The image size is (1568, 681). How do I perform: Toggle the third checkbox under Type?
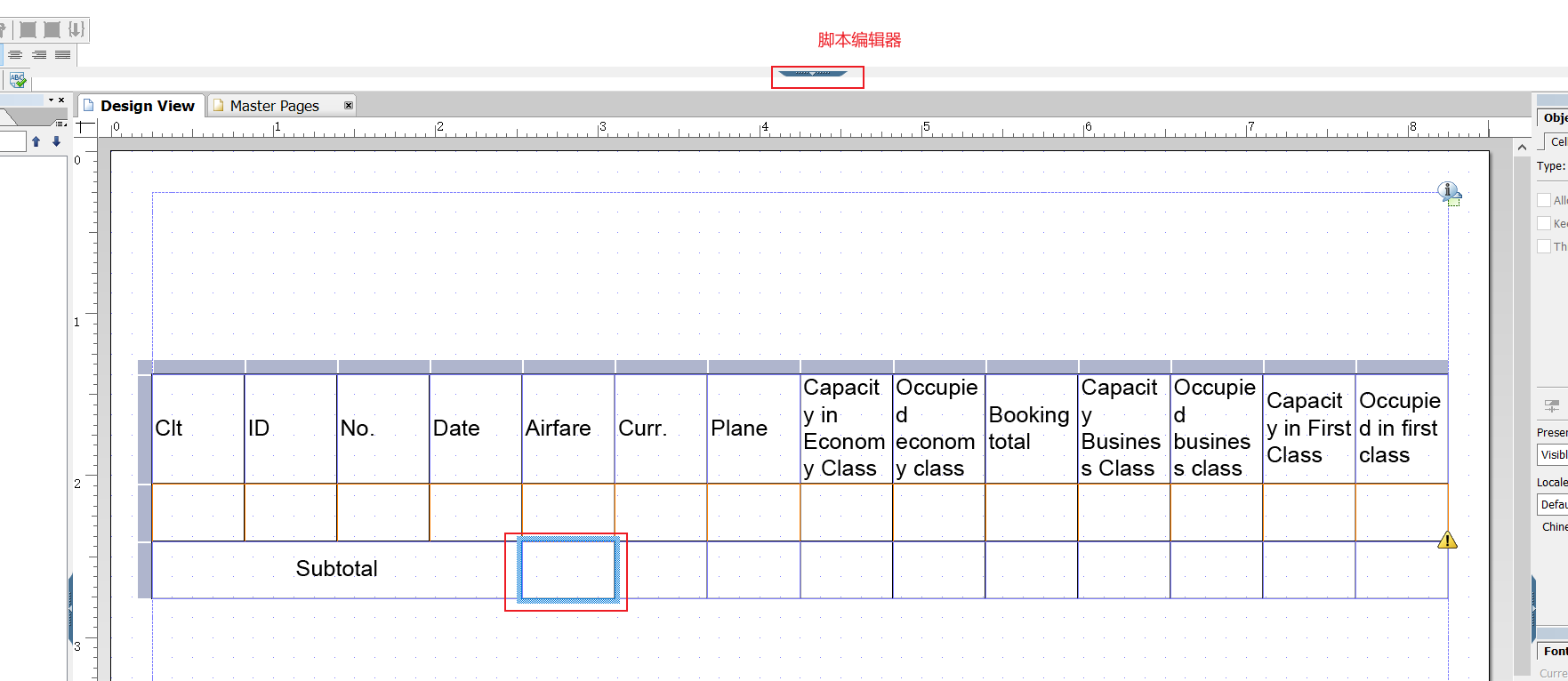tap(1544, 246)
